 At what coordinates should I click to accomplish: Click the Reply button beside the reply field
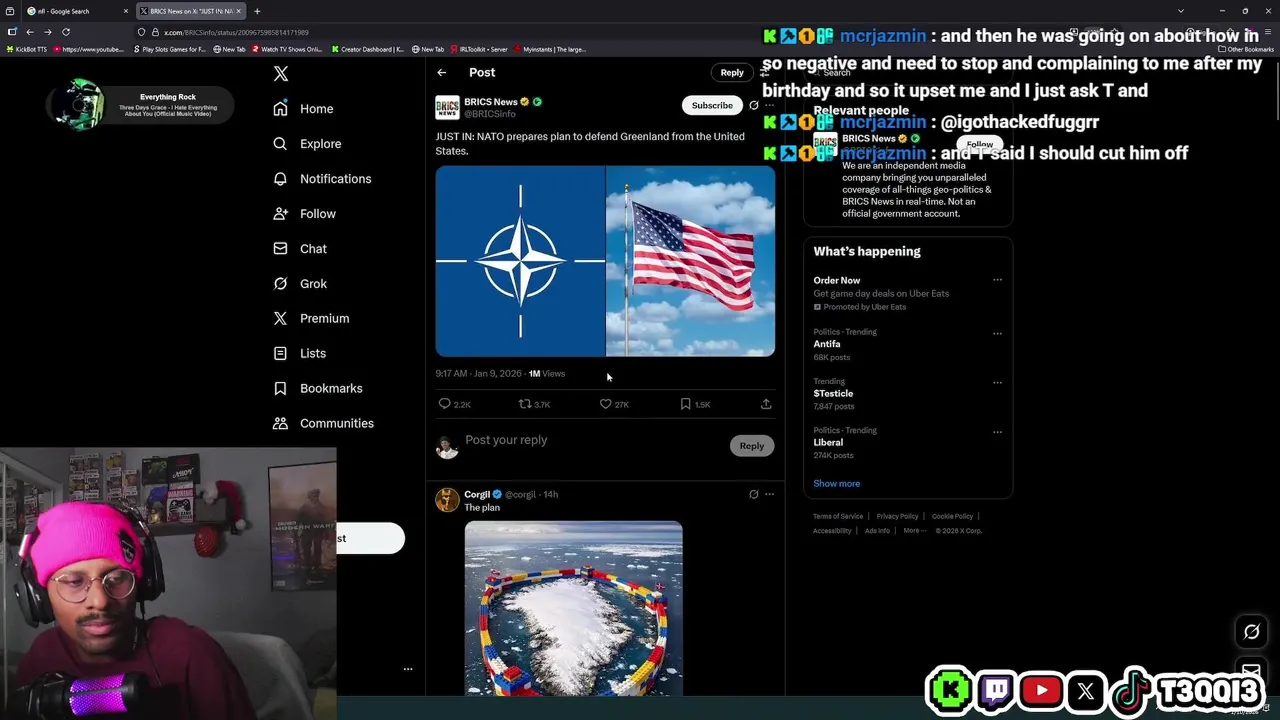[752, 446]
